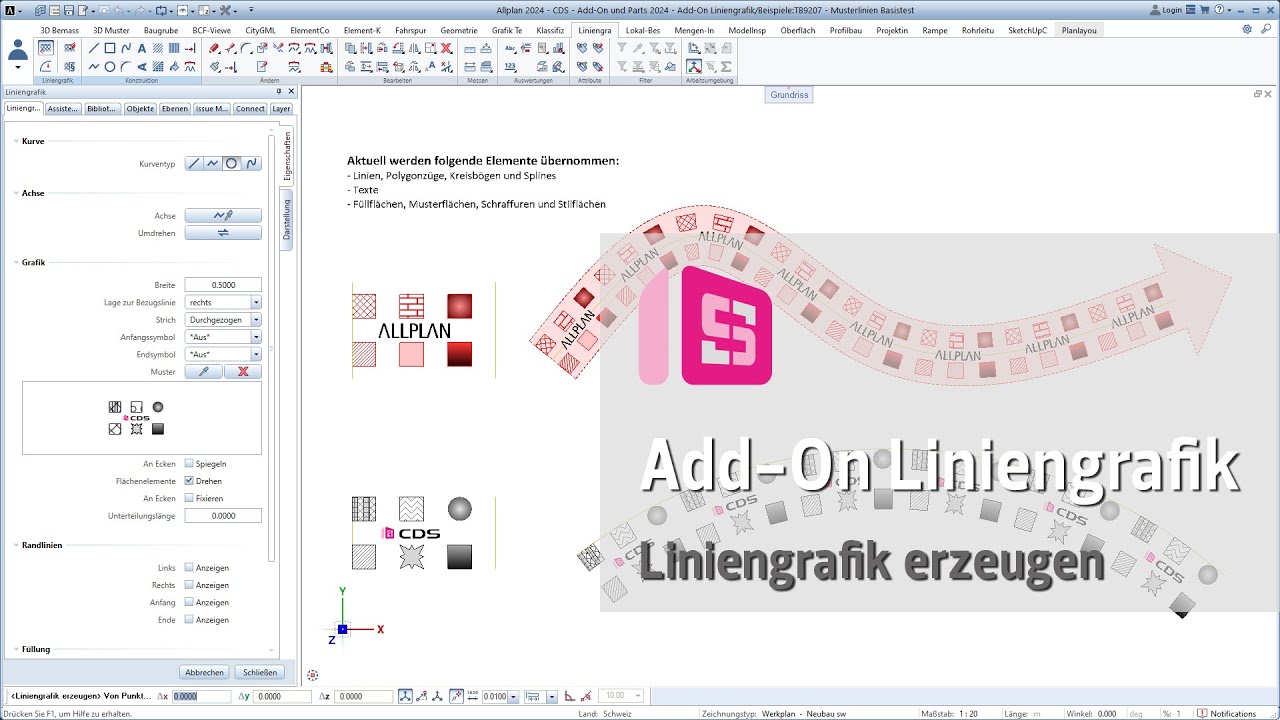The image size is (1280, 720).
Task: Click the red X delete icon in Bearbeiten
Action: (x=446, y=48)
